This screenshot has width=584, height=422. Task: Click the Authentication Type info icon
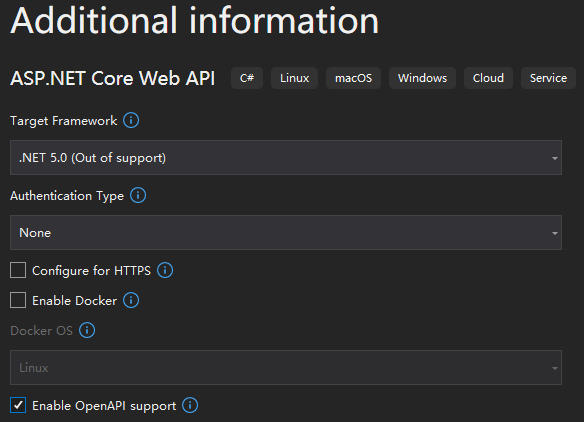(138, 195)
